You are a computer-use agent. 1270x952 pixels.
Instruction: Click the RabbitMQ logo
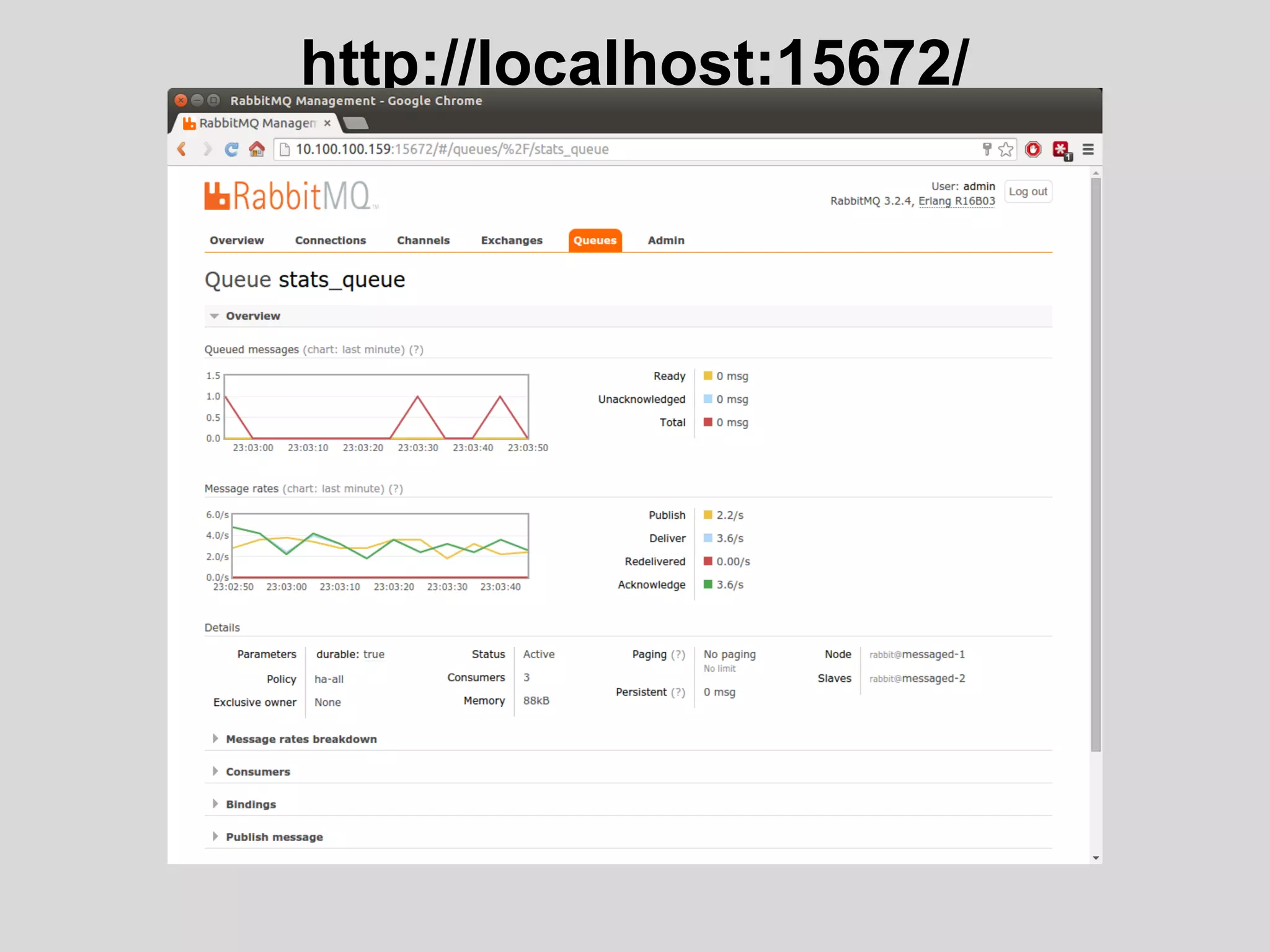291,196
